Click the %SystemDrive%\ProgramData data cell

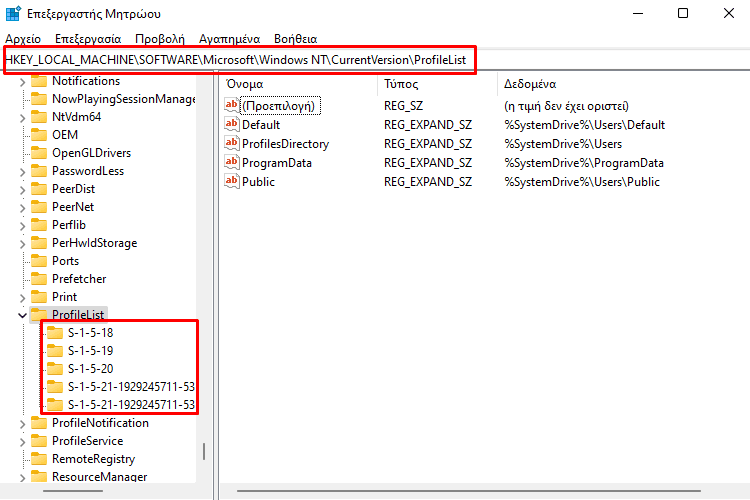[584, 163]
